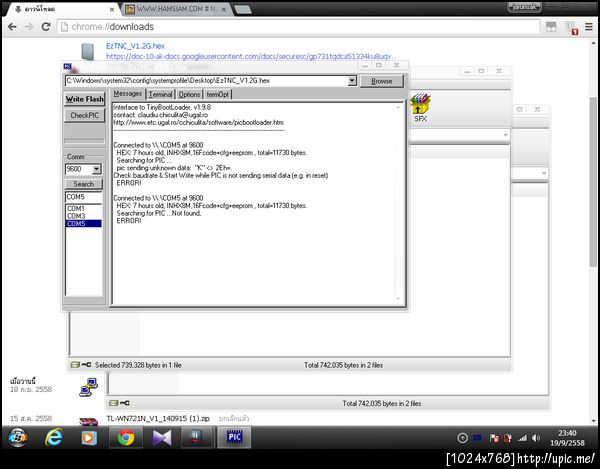
Task: Switch to the Terminal tab
Action: tap(160, 94)
